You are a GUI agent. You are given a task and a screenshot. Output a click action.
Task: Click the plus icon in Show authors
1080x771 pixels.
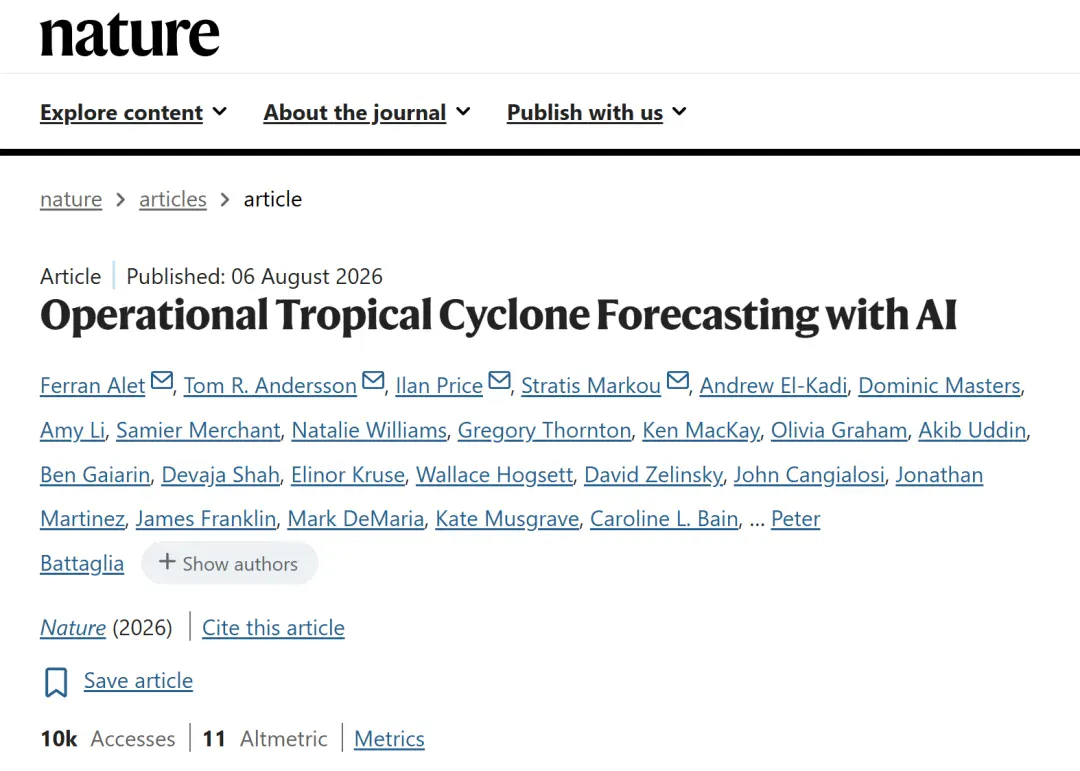(x=167, y=562)
